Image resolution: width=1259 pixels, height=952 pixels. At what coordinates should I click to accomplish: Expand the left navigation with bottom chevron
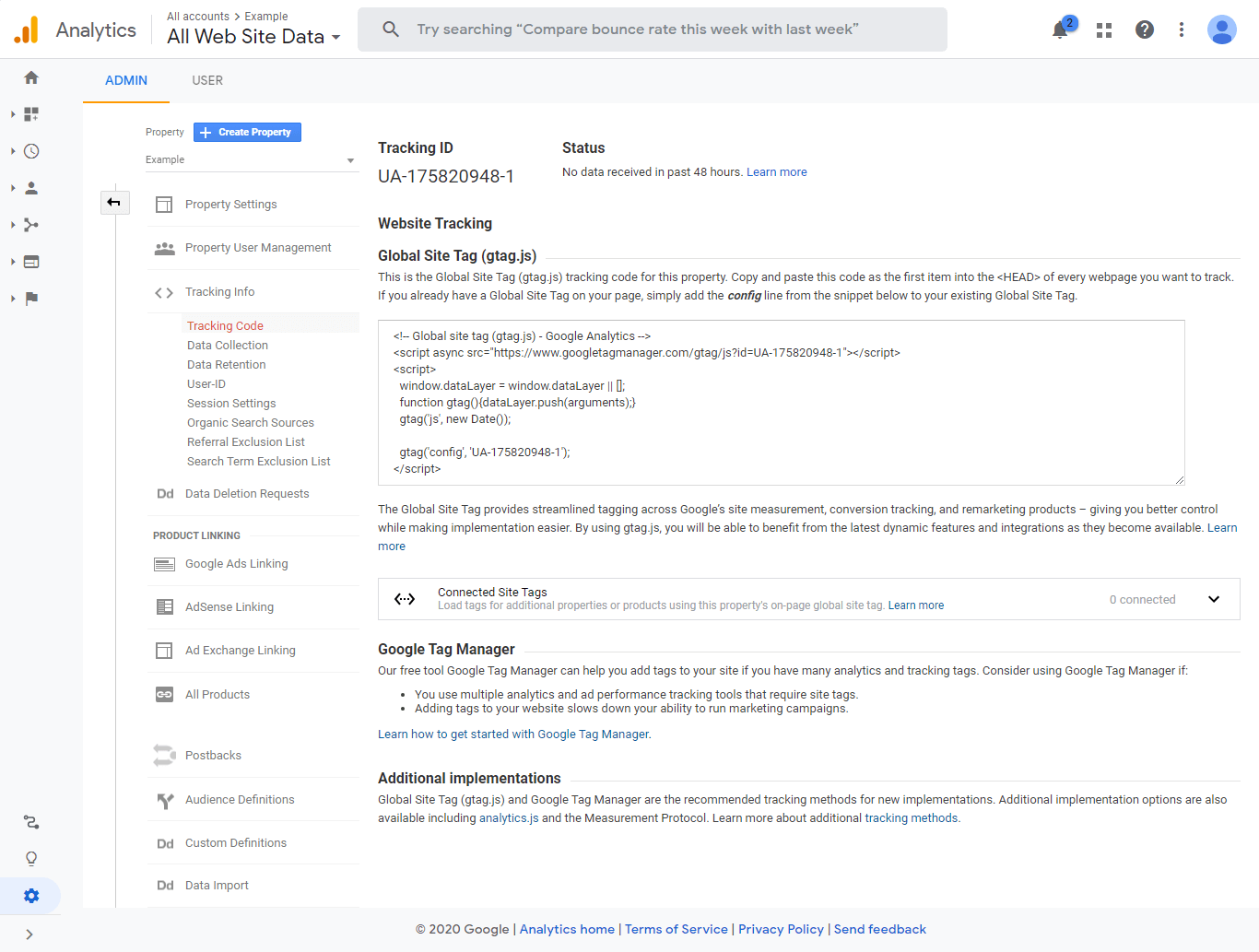[x=29, y=934]
